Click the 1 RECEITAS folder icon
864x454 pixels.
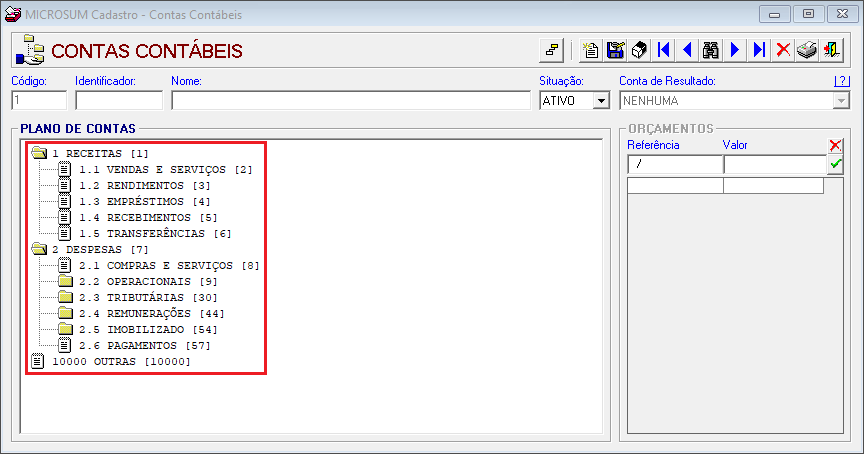[x=39, y=153]
